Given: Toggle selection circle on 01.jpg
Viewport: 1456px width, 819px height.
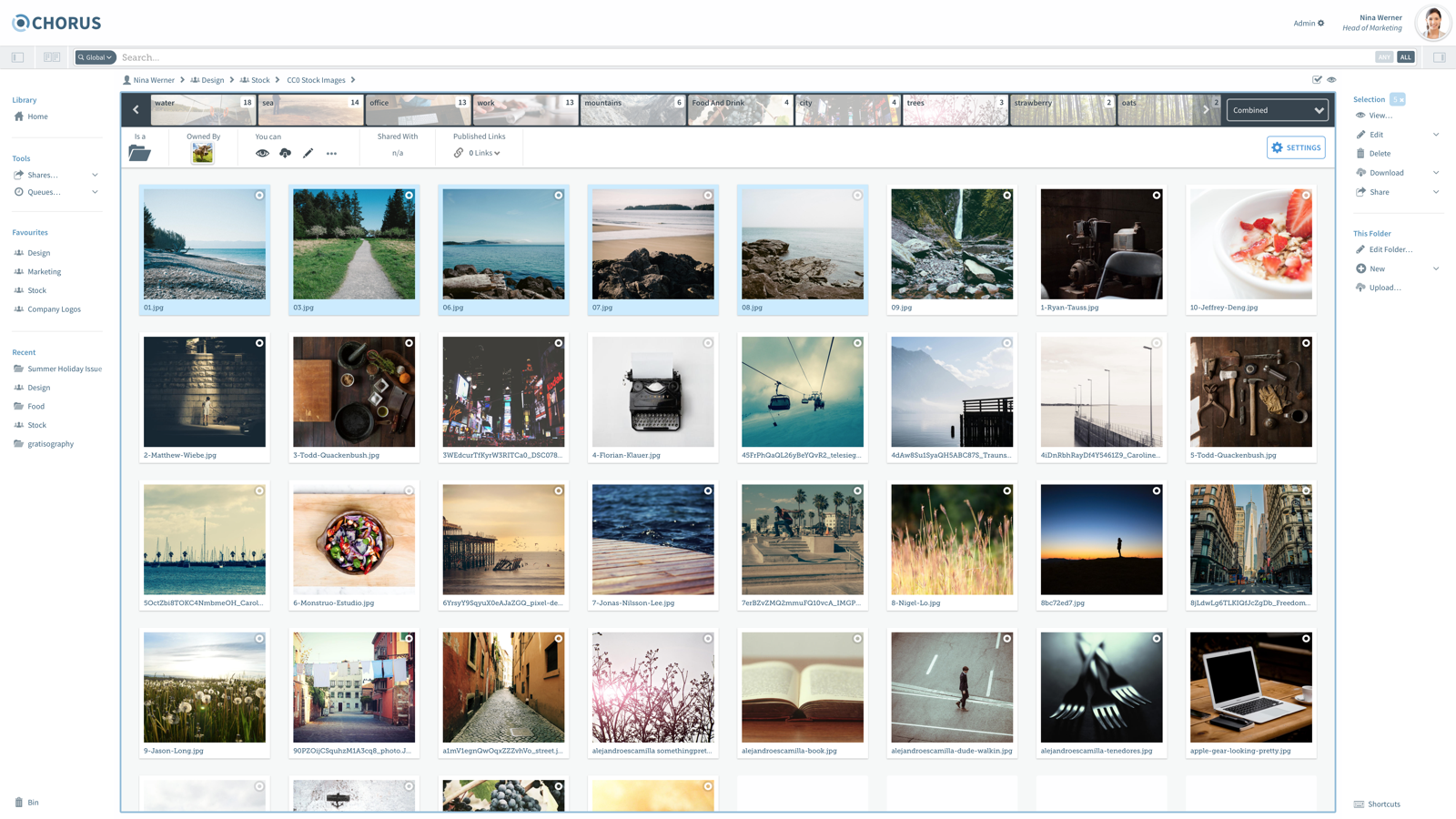Looking at the screenshot, I should 259,196.
